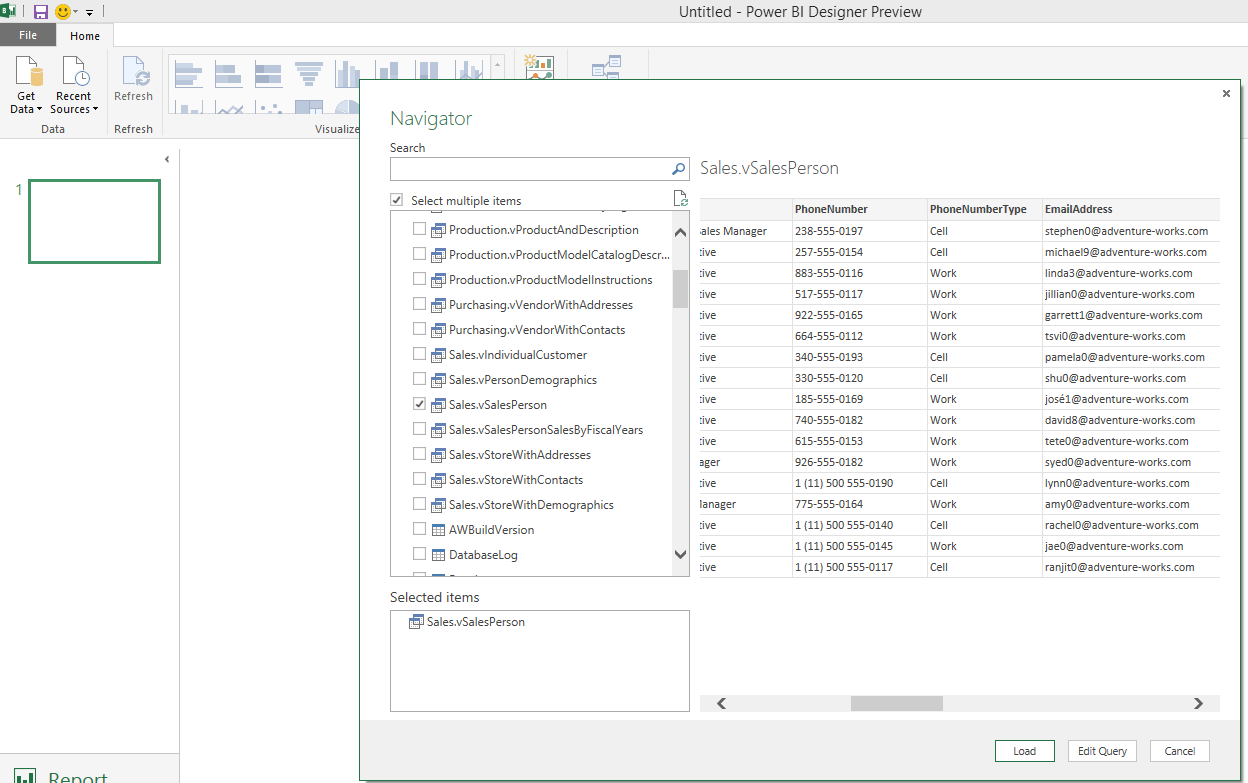Check the Production.vProductModelInstructions checkbox
Screen dimensions: 1248x783
coord(419,280)
